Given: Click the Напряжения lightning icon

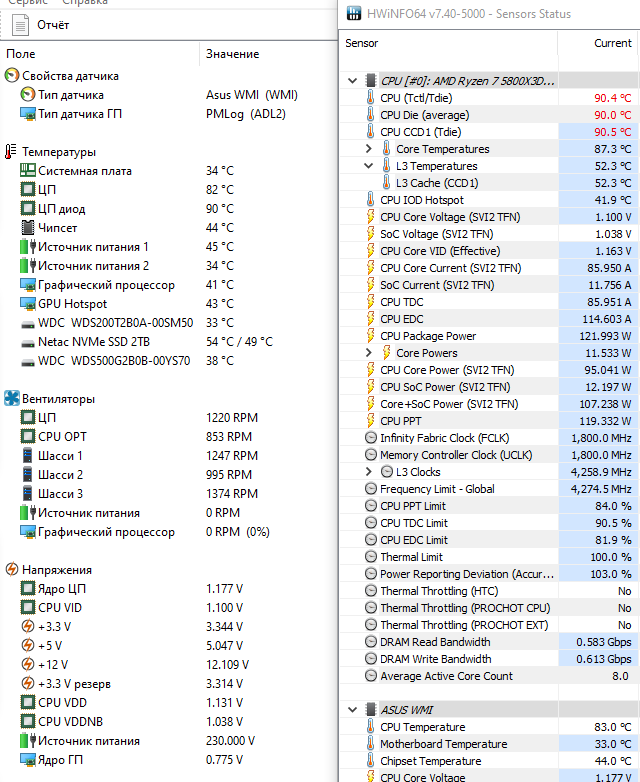Looking at the screenshot, I should [12, 570].
